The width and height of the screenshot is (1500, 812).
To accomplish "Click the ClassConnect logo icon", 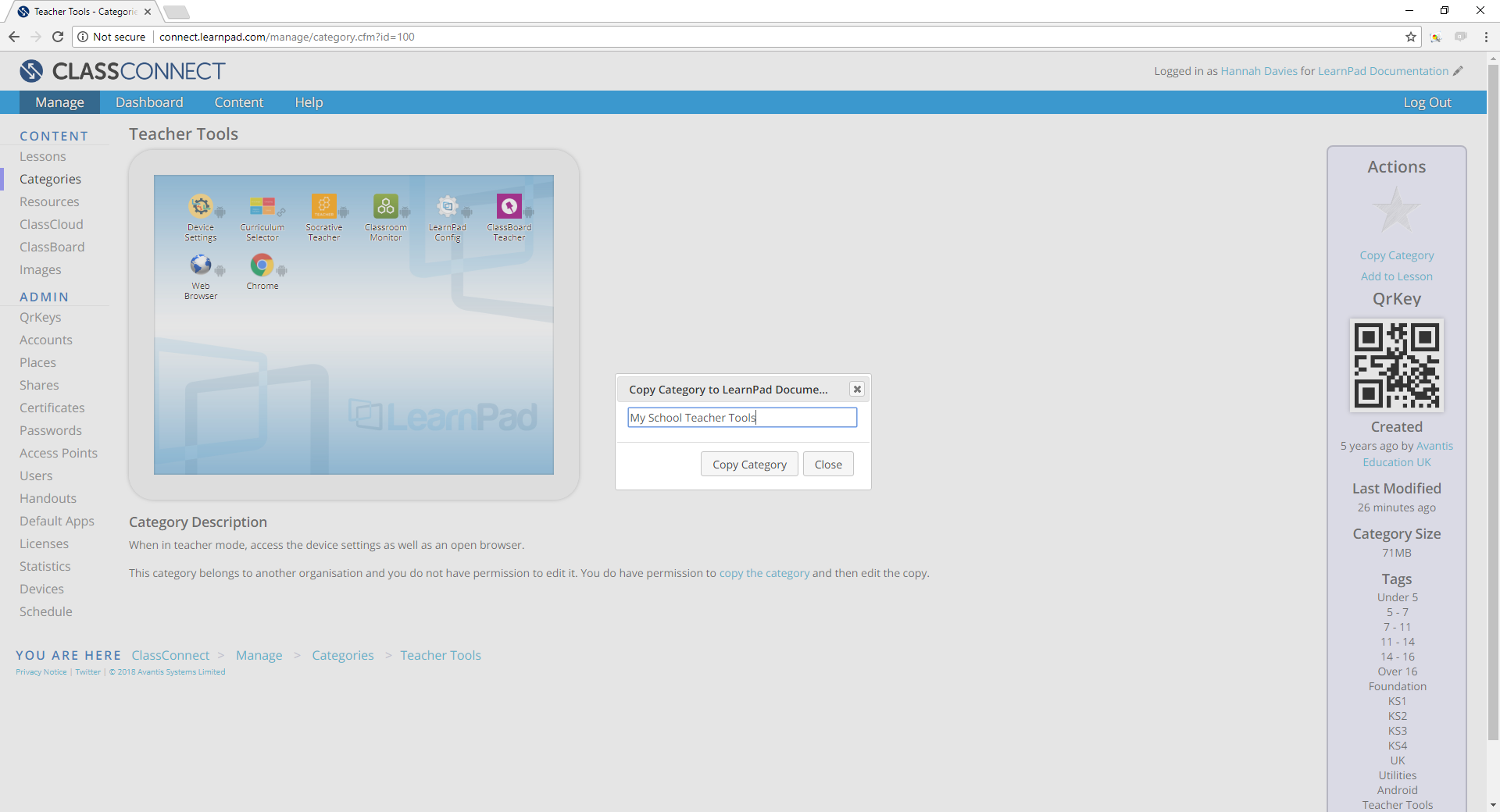I will (31, 71).
